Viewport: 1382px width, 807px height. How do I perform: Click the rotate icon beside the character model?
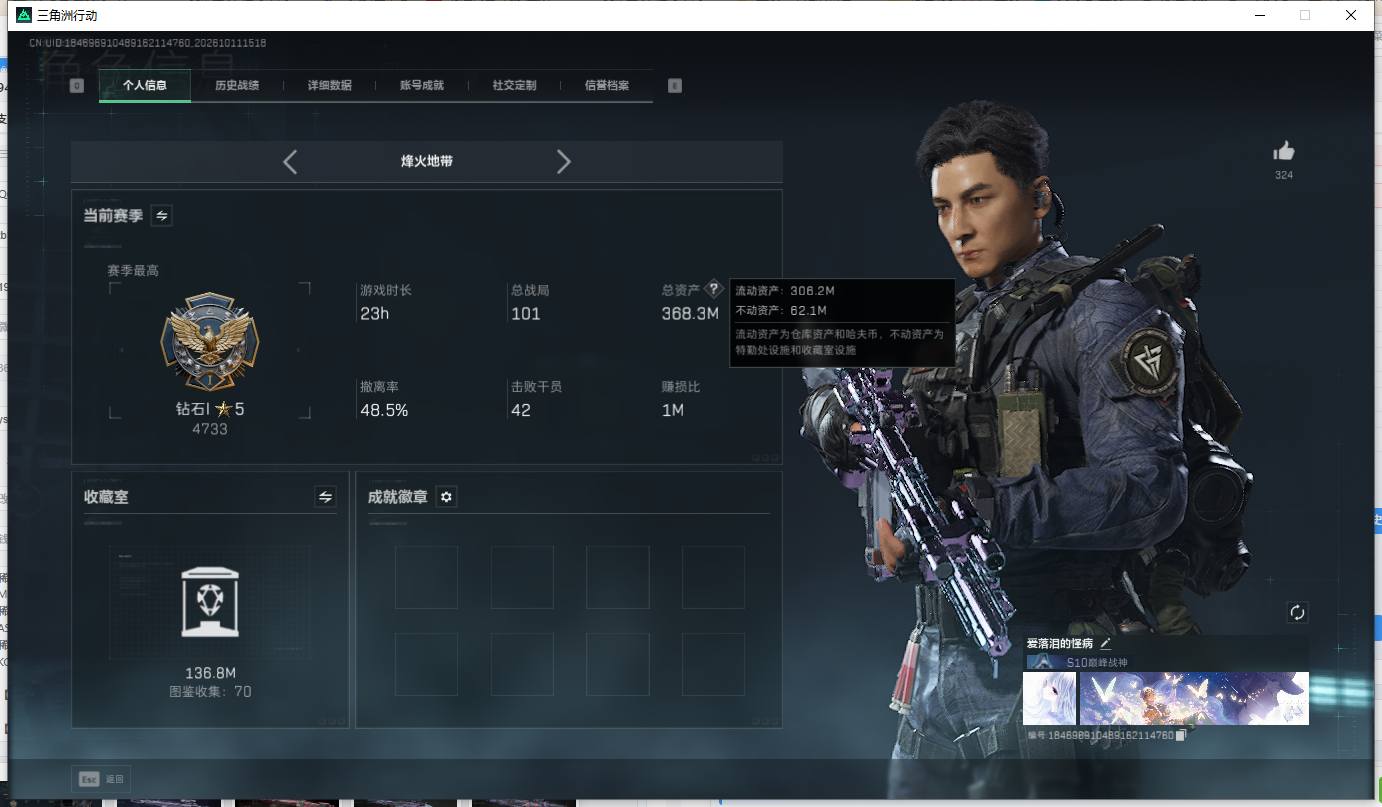point(1297,613)
